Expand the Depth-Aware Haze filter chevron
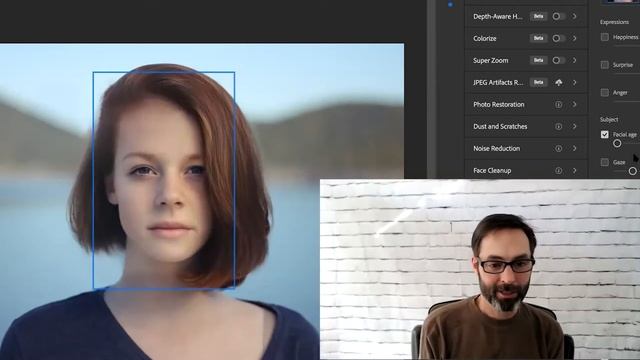 pyautogui.click(x=575, y=16)
